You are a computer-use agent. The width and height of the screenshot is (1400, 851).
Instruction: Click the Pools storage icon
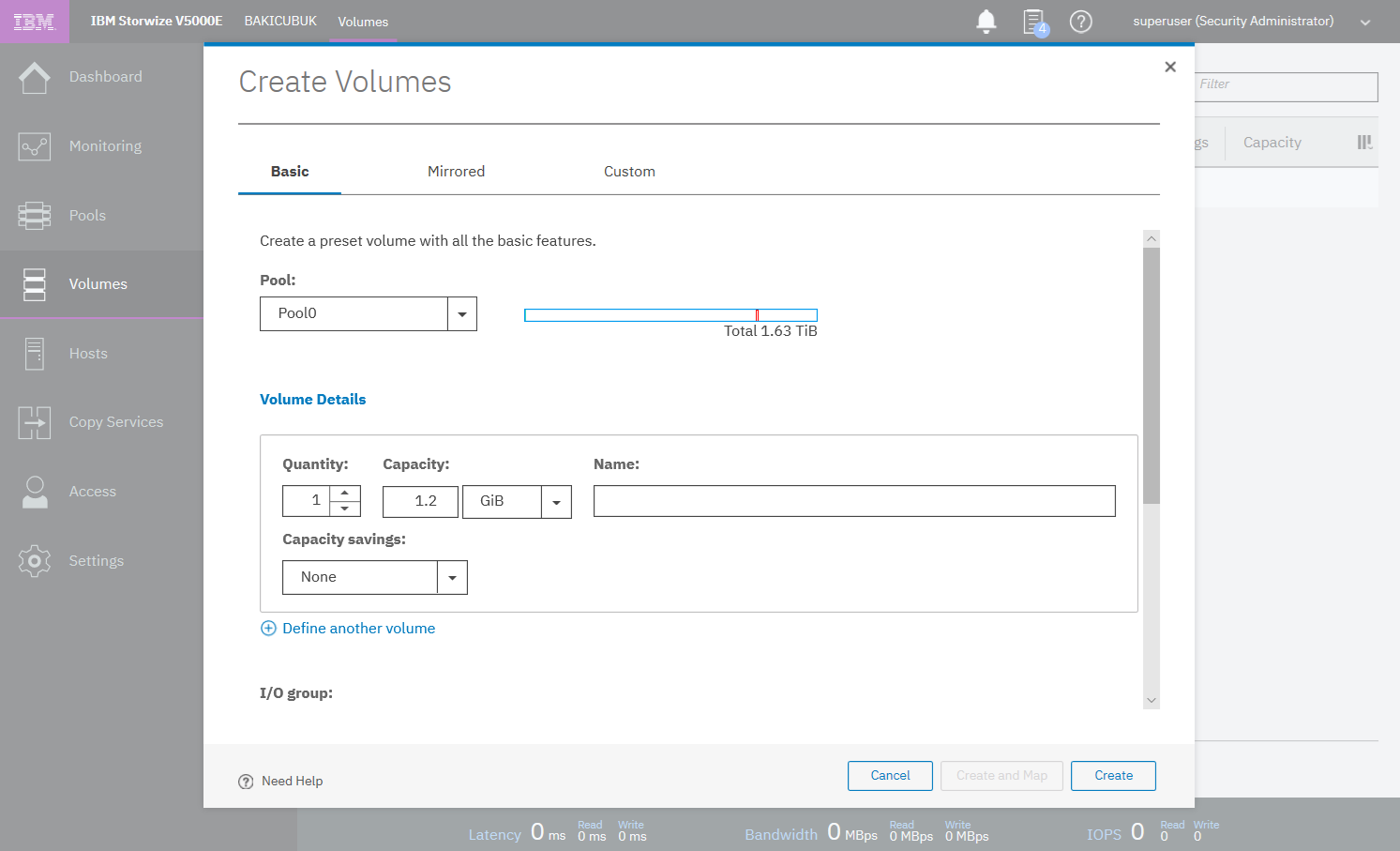[x=35, y=216]
